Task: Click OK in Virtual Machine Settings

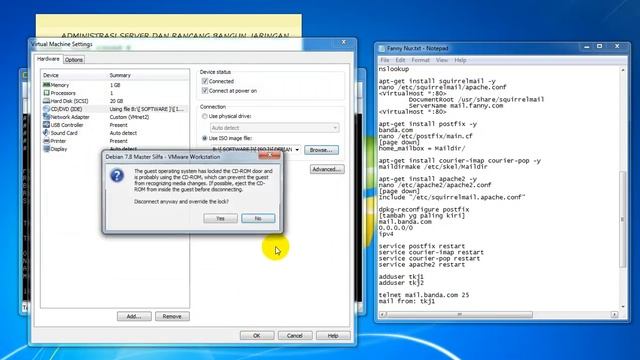Action: (x=257, y=336)
